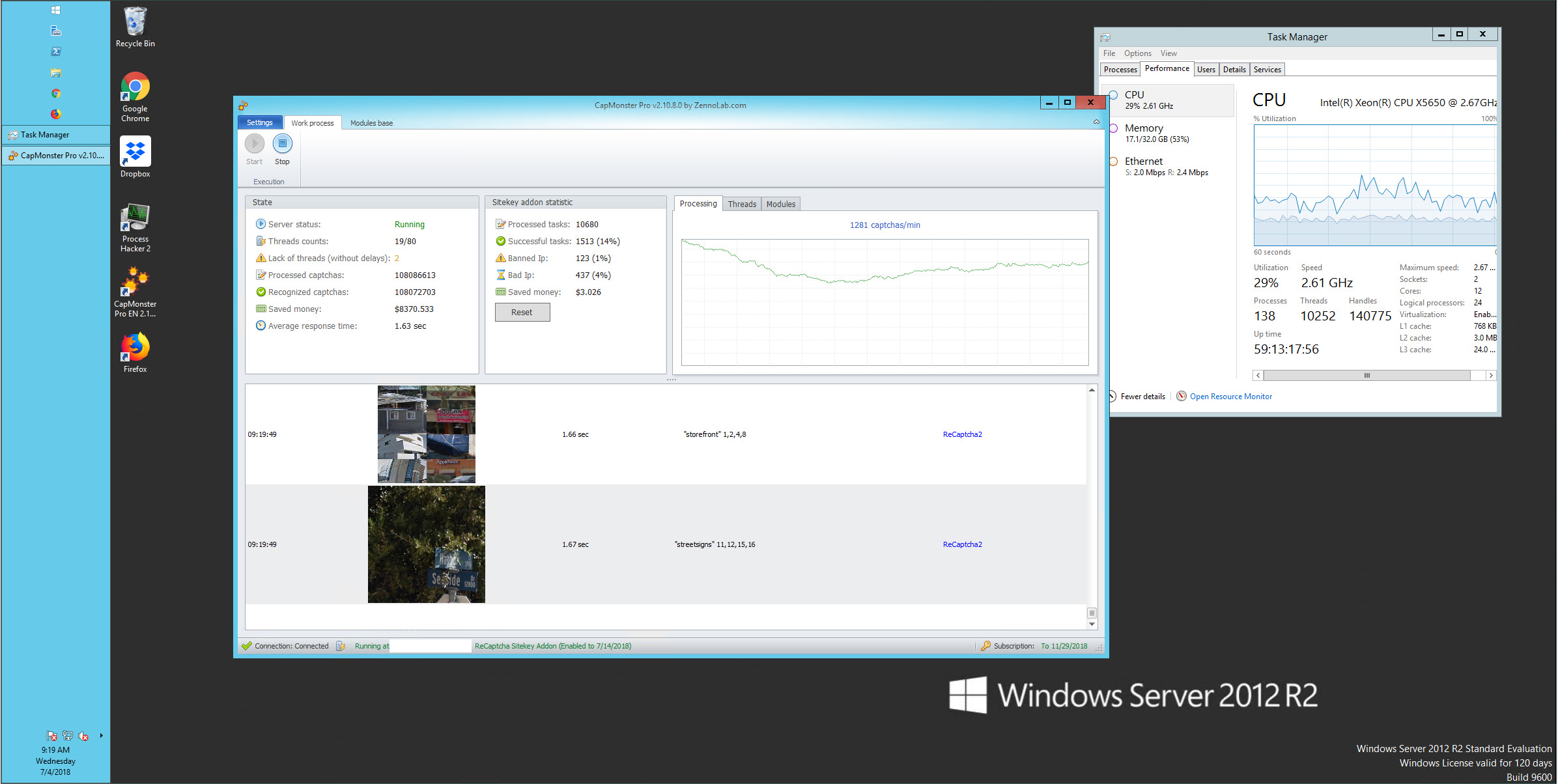Select the Process Hacker 2 desktop icon
This screenshot has height=784, width=1558.
click(x=135, y=227)
